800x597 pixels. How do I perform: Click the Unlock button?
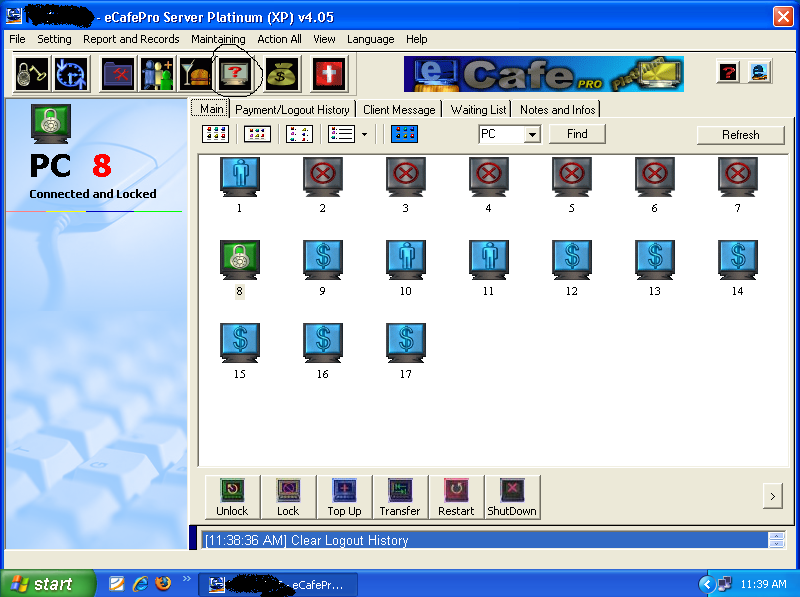pyautogui.click(x=232, y=498)
